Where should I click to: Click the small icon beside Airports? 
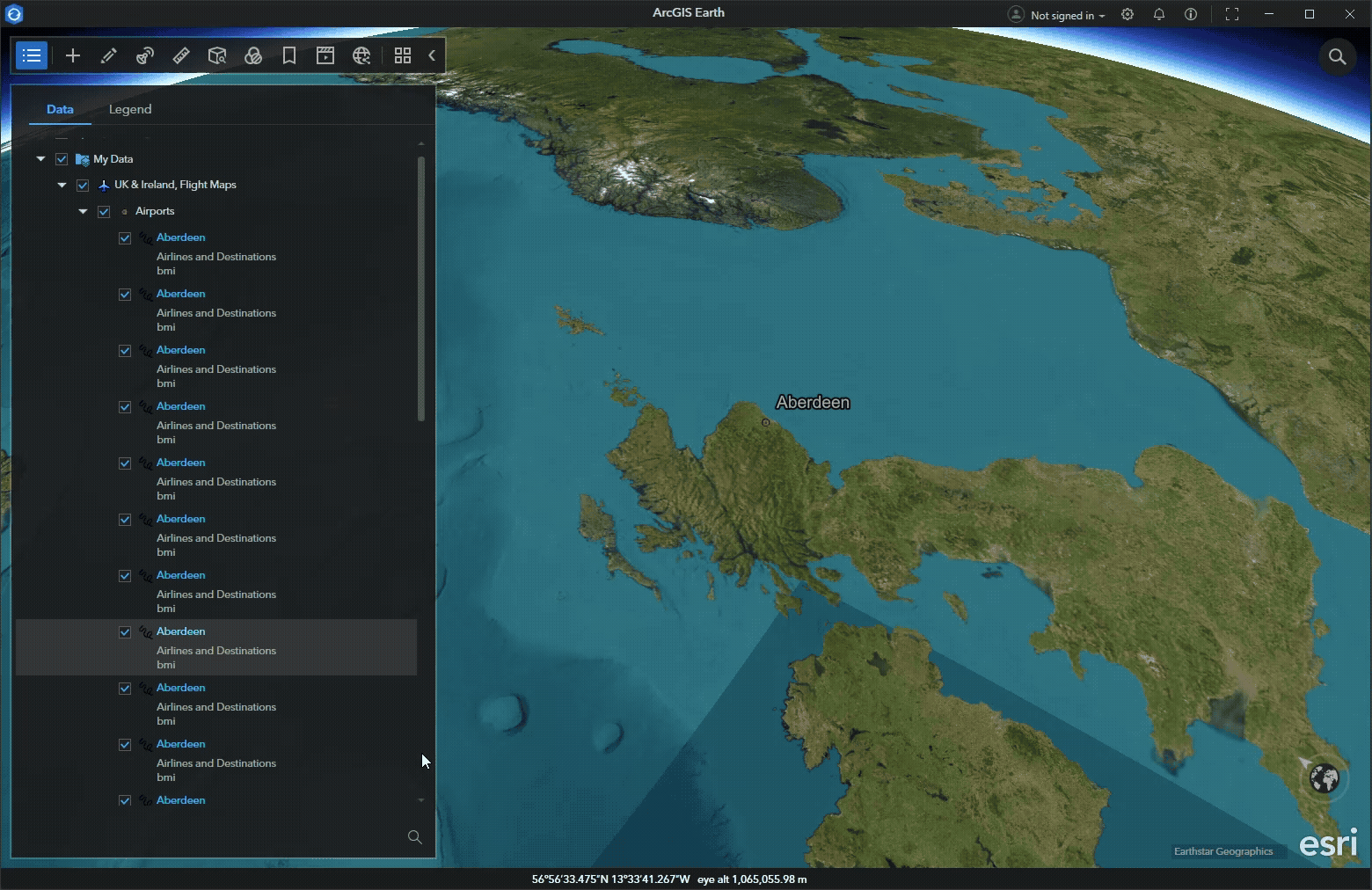[x=124, y=212]
